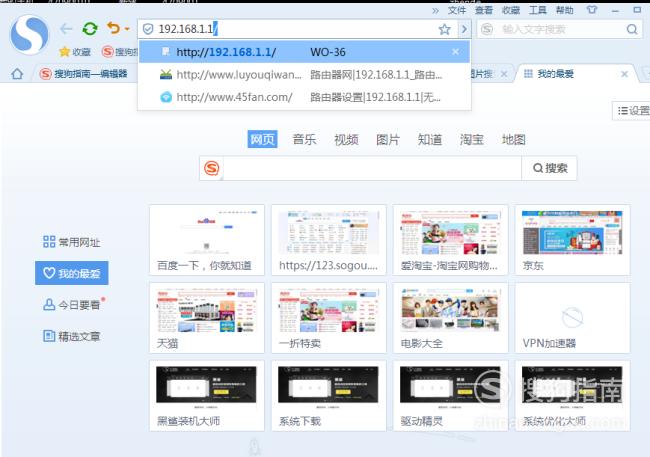Open the 系统下载 thumbnail
This screenshot has height=457, width=650.
[x=329, y=396]
